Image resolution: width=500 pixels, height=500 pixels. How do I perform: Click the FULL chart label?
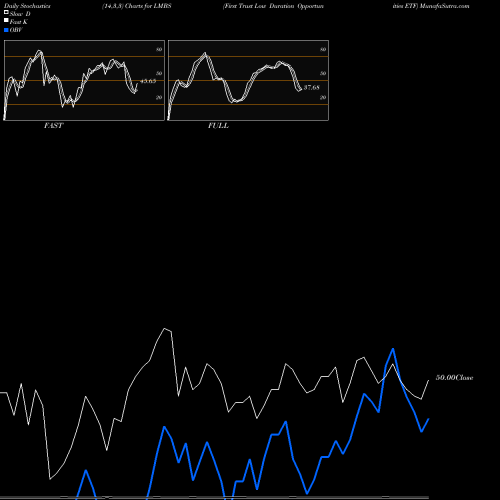[218, 126]
